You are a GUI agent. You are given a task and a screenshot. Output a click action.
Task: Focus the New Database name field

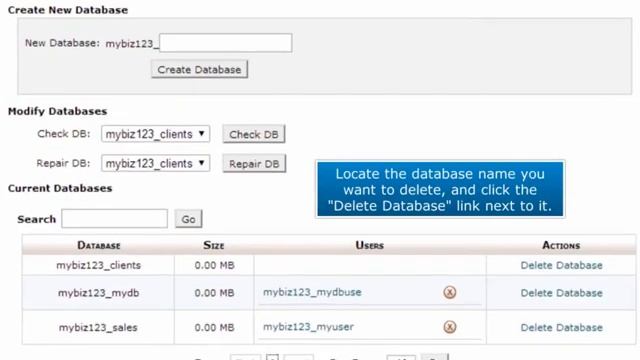226,43
